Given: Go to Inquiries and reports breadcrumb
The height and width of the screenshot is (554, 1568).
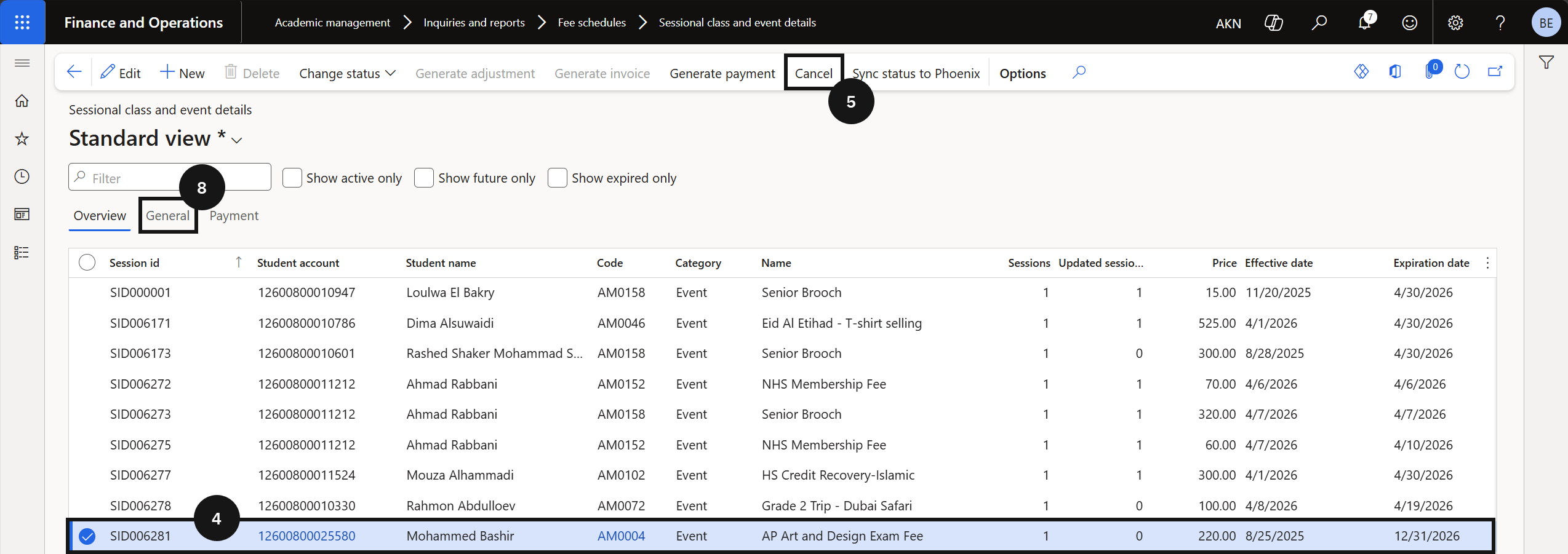Looking at the screenshot, I should [x=474, y=23].
